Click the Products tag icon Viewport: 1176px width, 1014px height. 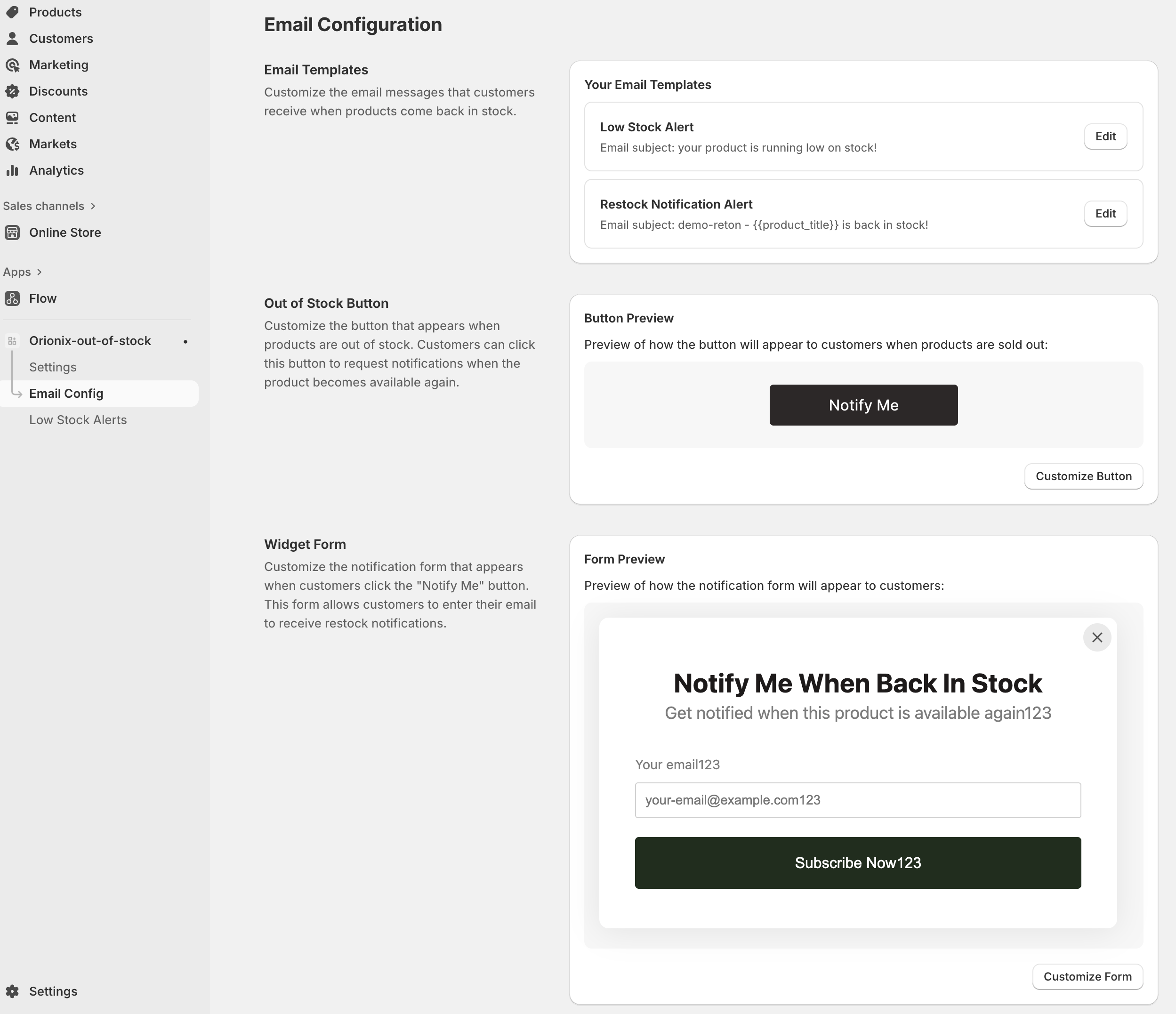[x=13, y=12]
